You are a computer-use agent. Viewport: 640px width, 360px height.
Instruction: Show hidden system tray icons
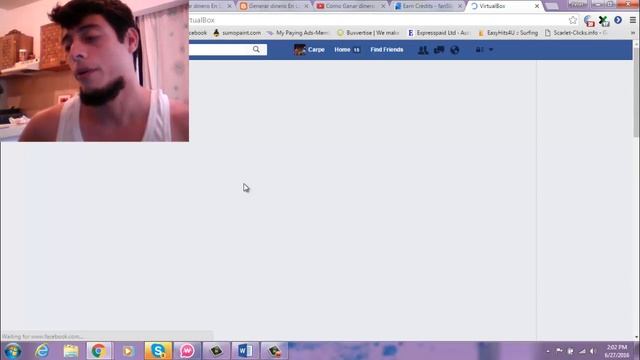click(x=548, y=351)
